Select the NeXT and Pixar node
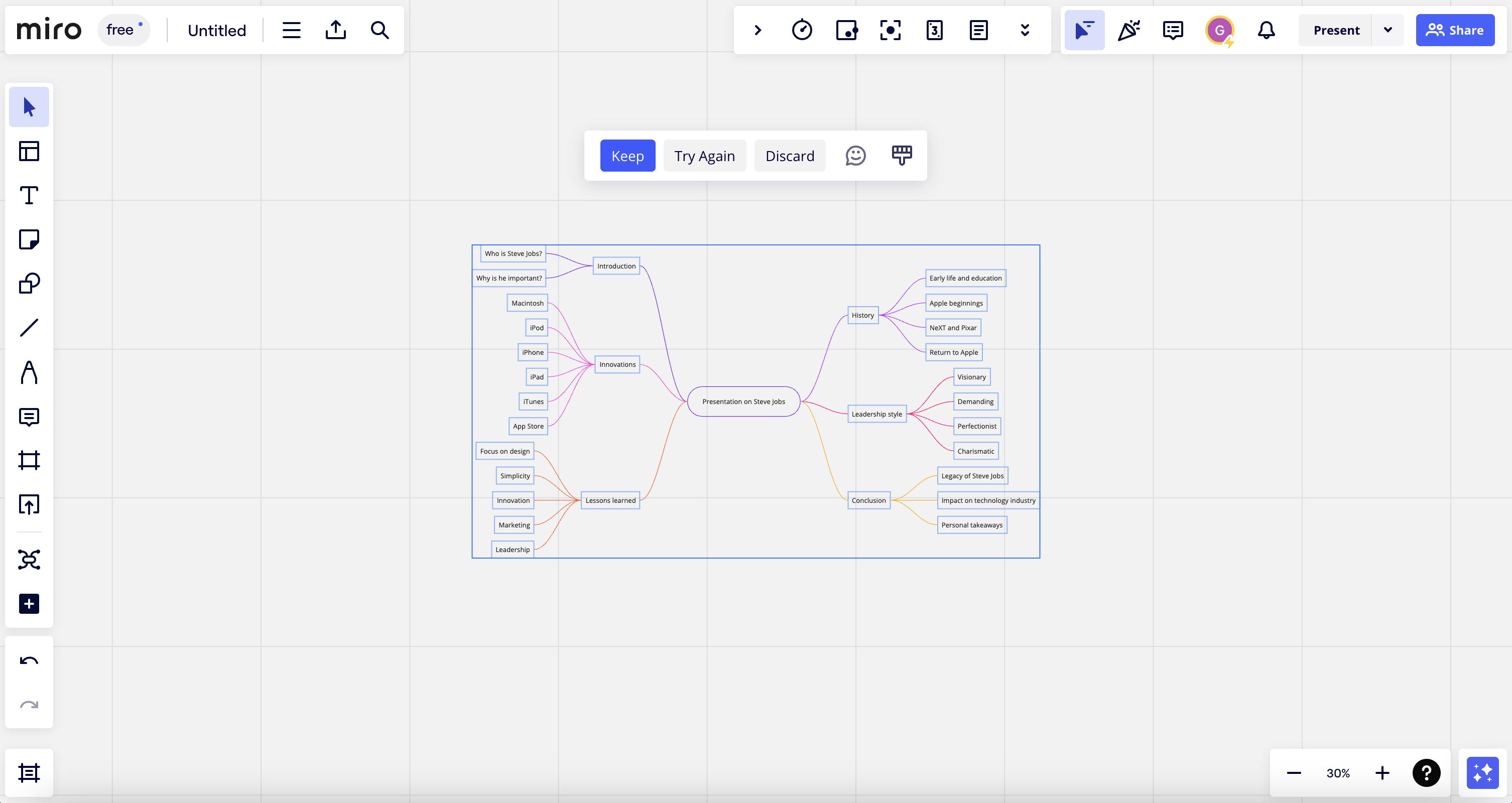The image size is (1512, 803). coord(953,328)
